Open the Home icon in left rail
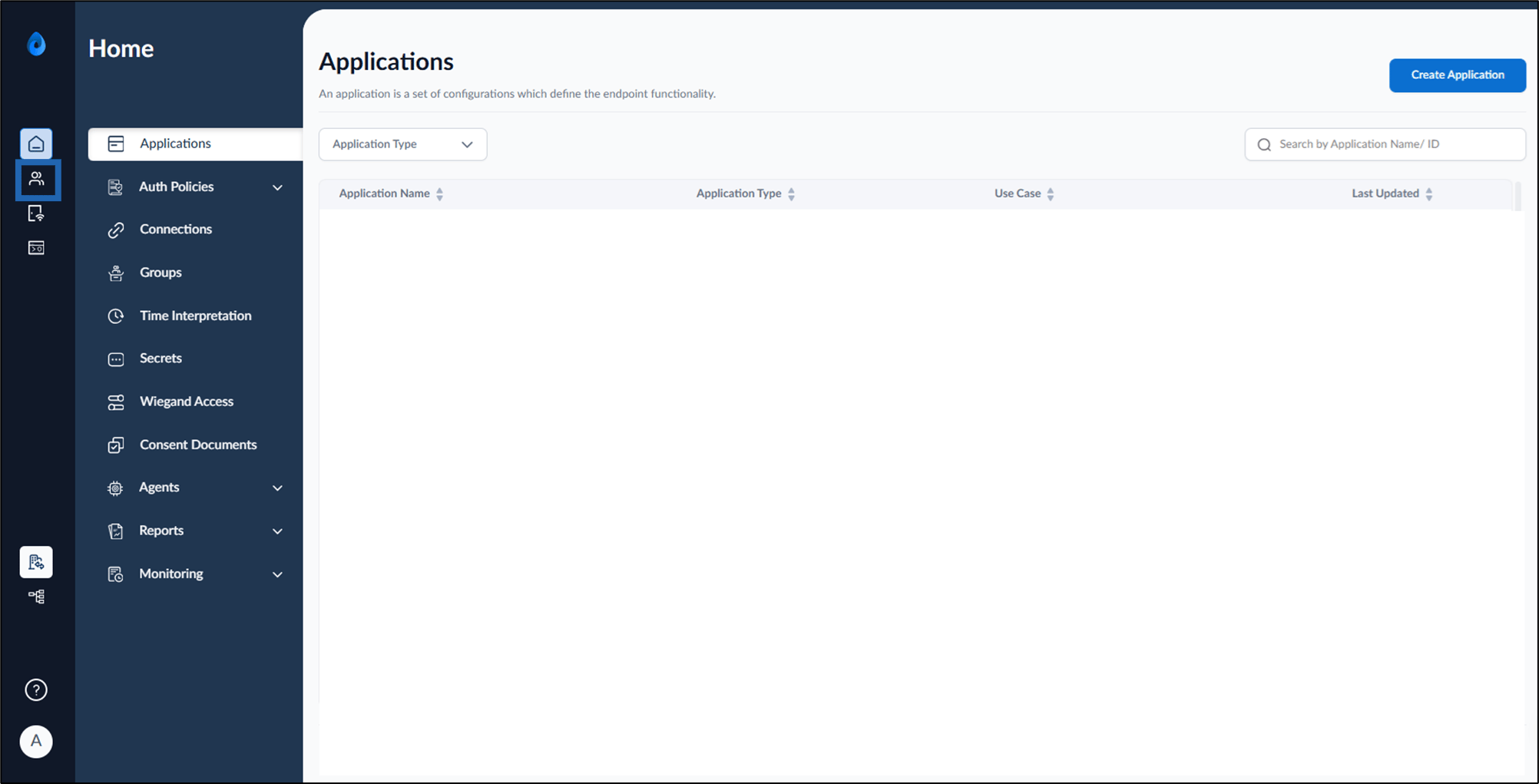Screen dimensions: 1539x784 [x=36, y=144]
